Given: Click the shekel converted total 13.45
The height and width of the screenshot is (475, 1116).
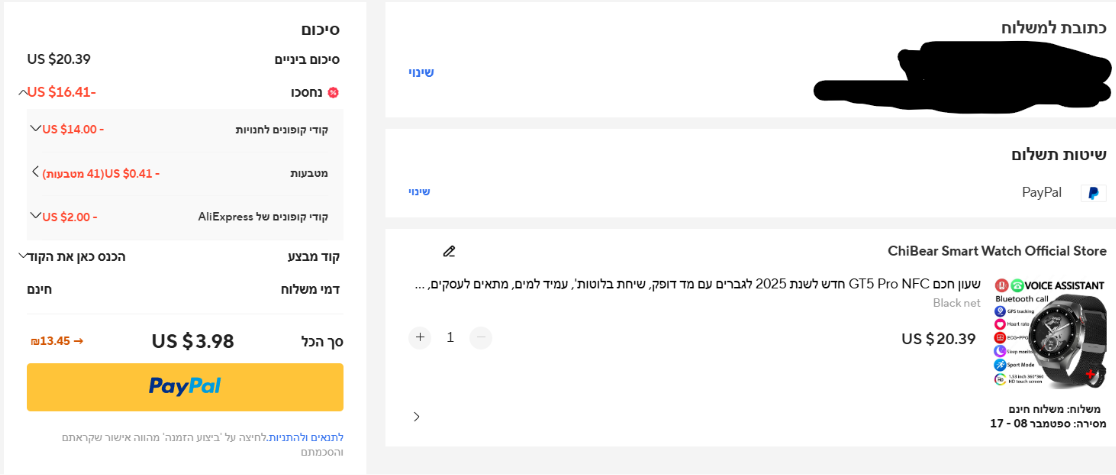Looking at the screenshot, I should (57, 341).
